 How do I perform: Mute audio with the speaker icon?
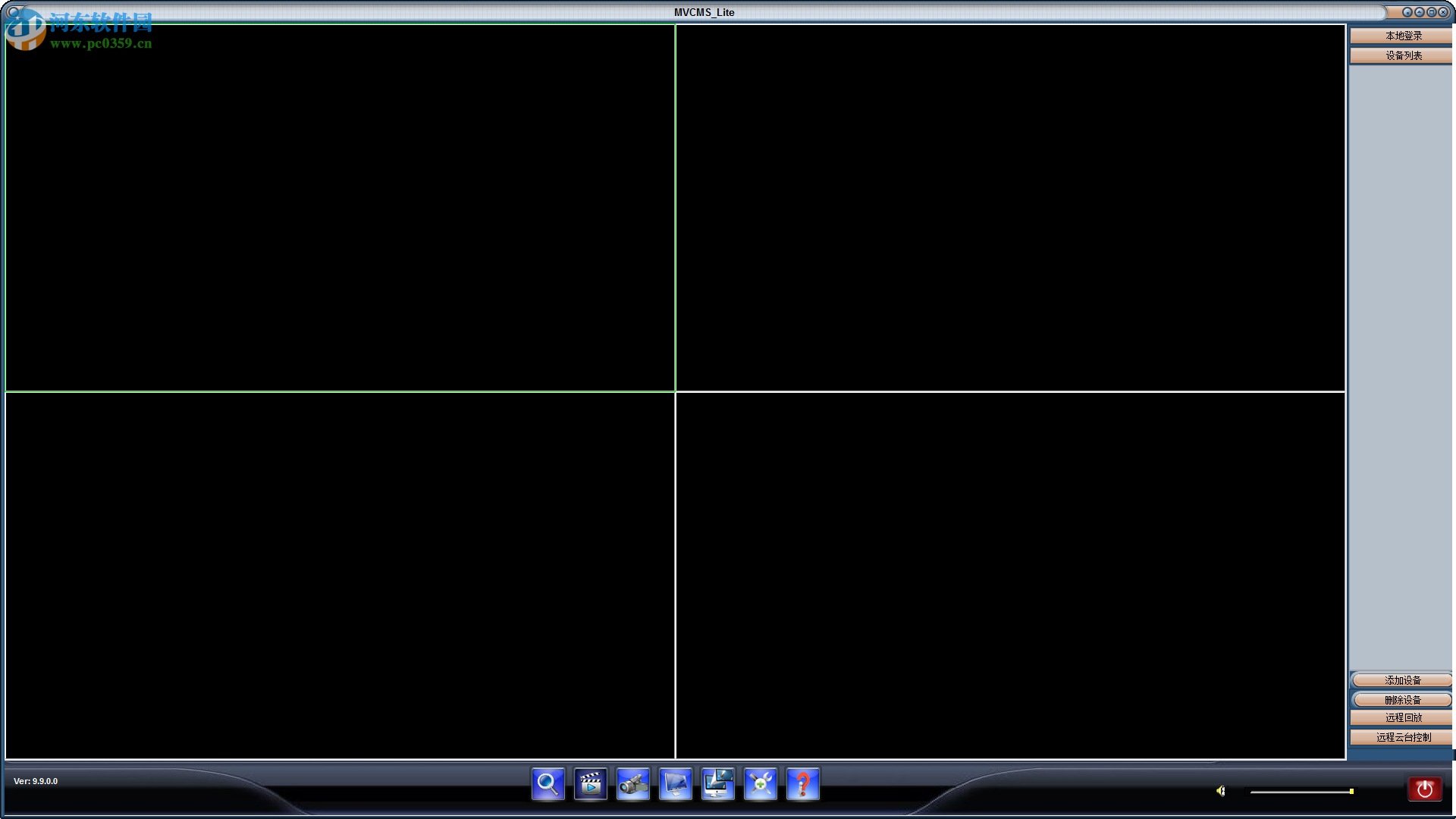click(x=1220, y=791)
